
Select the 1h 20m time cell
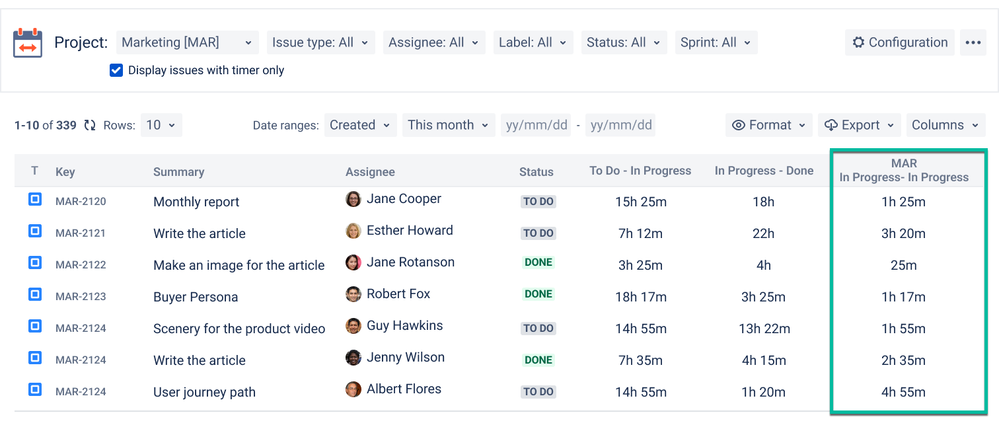click(x=763, y=392)
